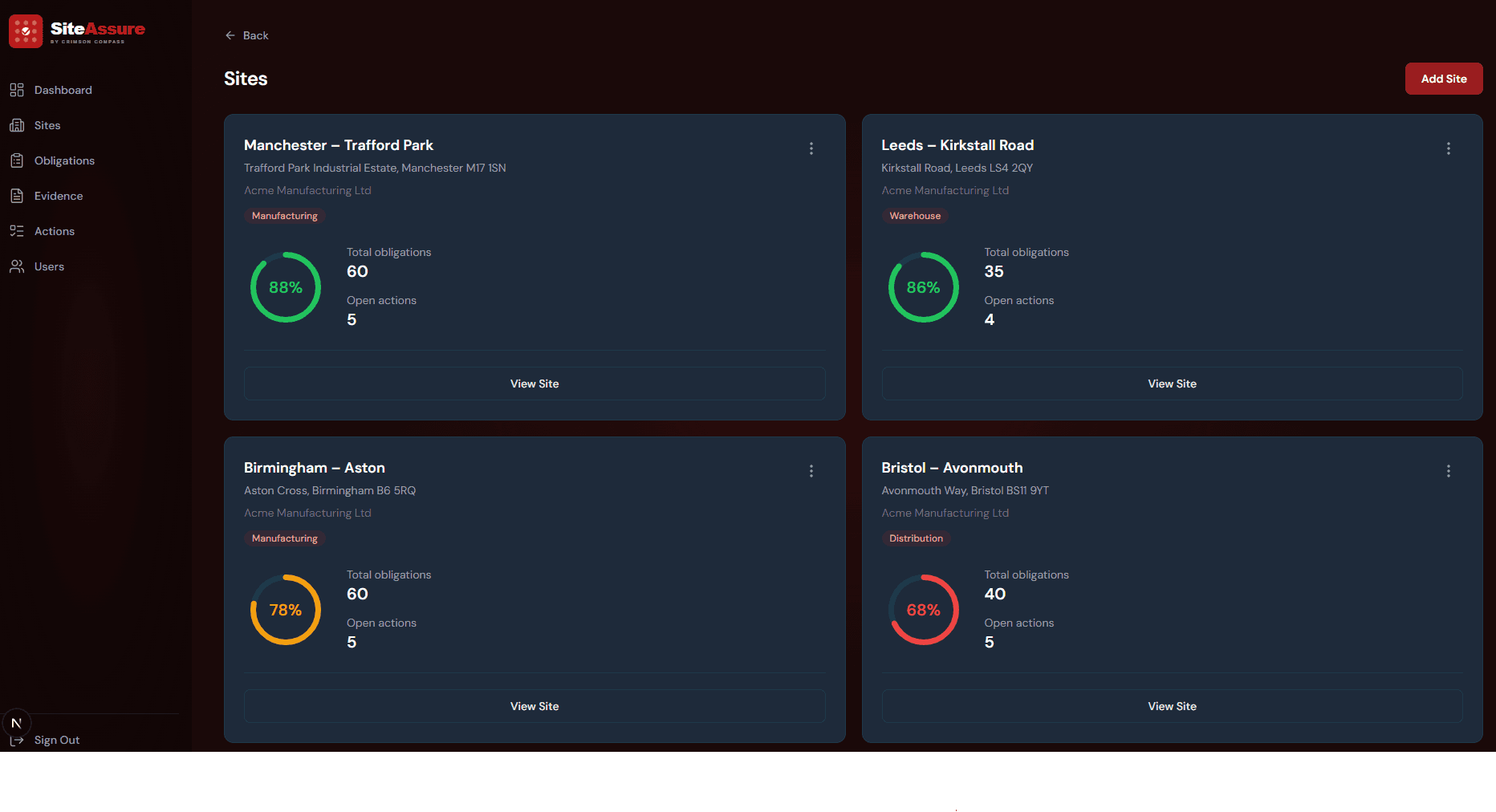The height and width of the screenshot is (812, 1496).
Task: Click the 88% compliance ring for Manchester
Action: click(286, 287)
